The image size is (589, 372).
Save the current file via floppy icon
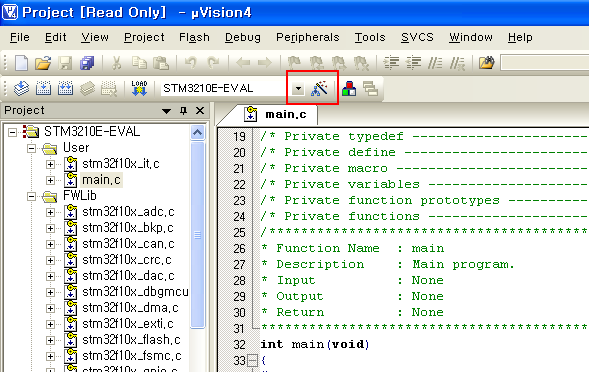65,63
